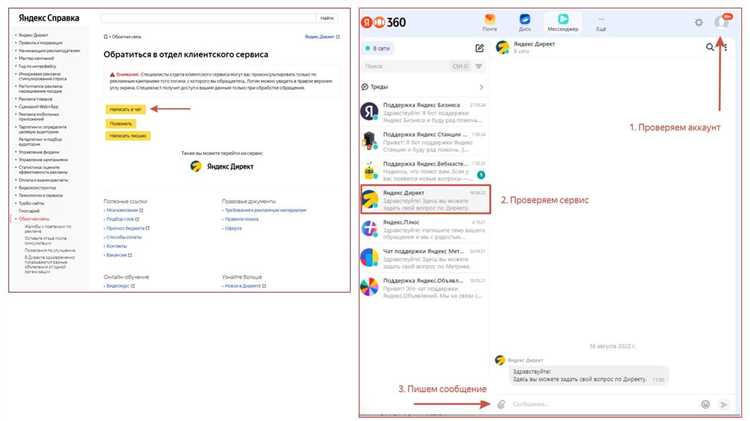Click the Yandex 360 logo
The width and height of the screenshot is (750, 421).
pyautogui.click(x=384, y=22)
